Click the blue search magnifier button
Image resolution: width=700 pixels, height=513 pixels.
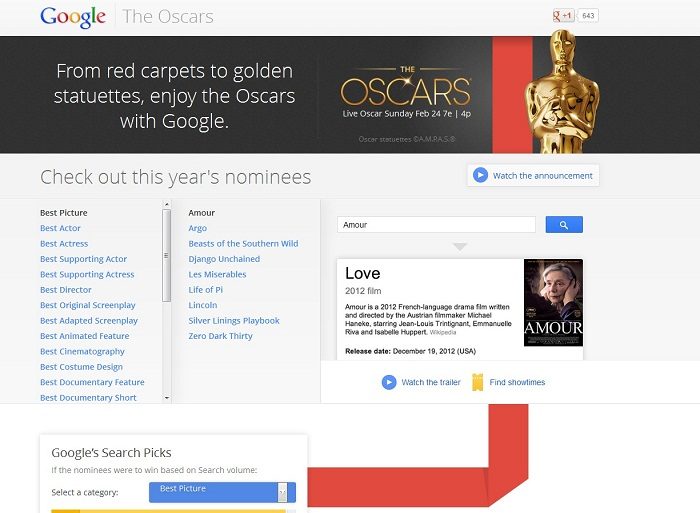tap(564, 225)
